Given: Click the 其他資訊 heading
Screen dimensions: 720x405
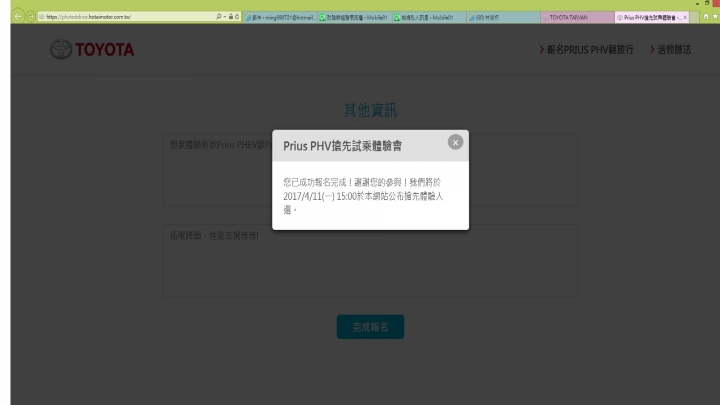Looking at the screenshot, I should [370, 110].
